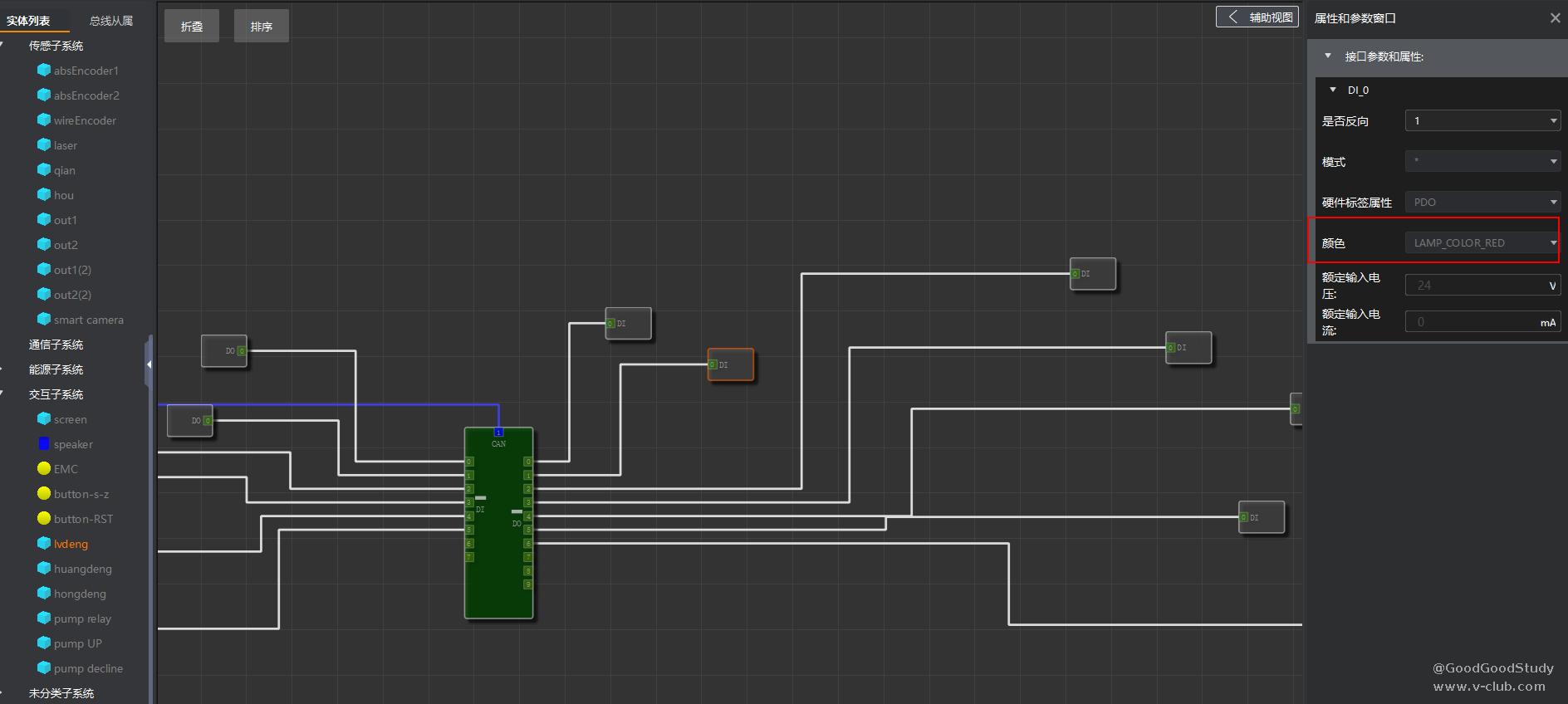The height and width of the screenshot is (704, 1568).
Task: Select the orange-highlighted DI node
Action: (x=731, y=364)
